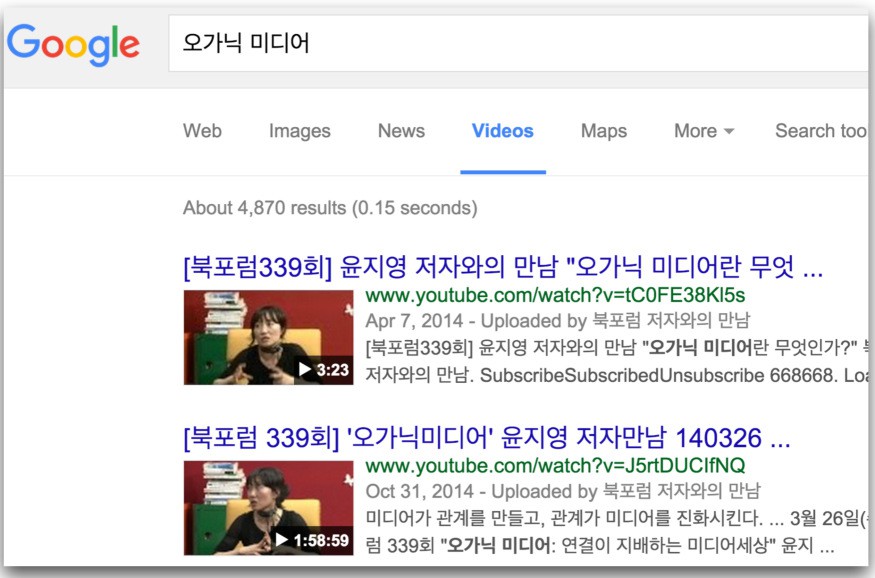Click the Apr 7, 2014 upload info line
The image size is (875, 578).
click(x=558, y=321)
